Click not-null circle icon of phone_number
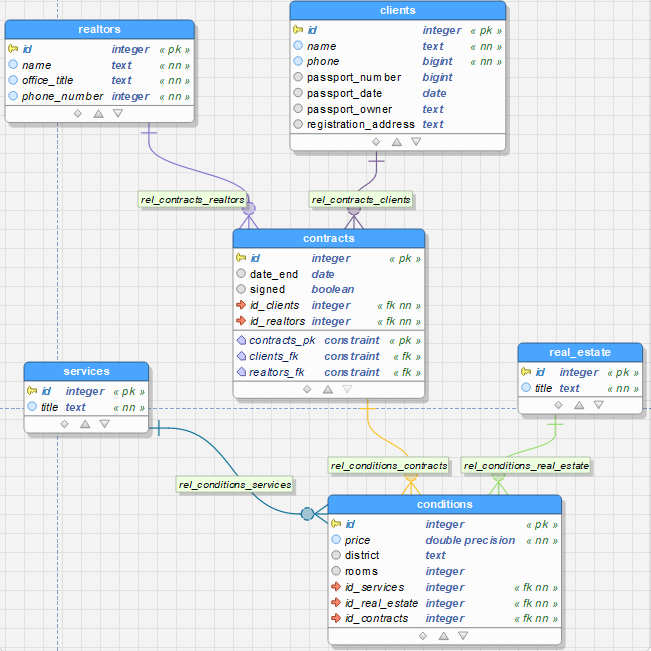This screenshot has width=651, height=651. coord(13,96)
